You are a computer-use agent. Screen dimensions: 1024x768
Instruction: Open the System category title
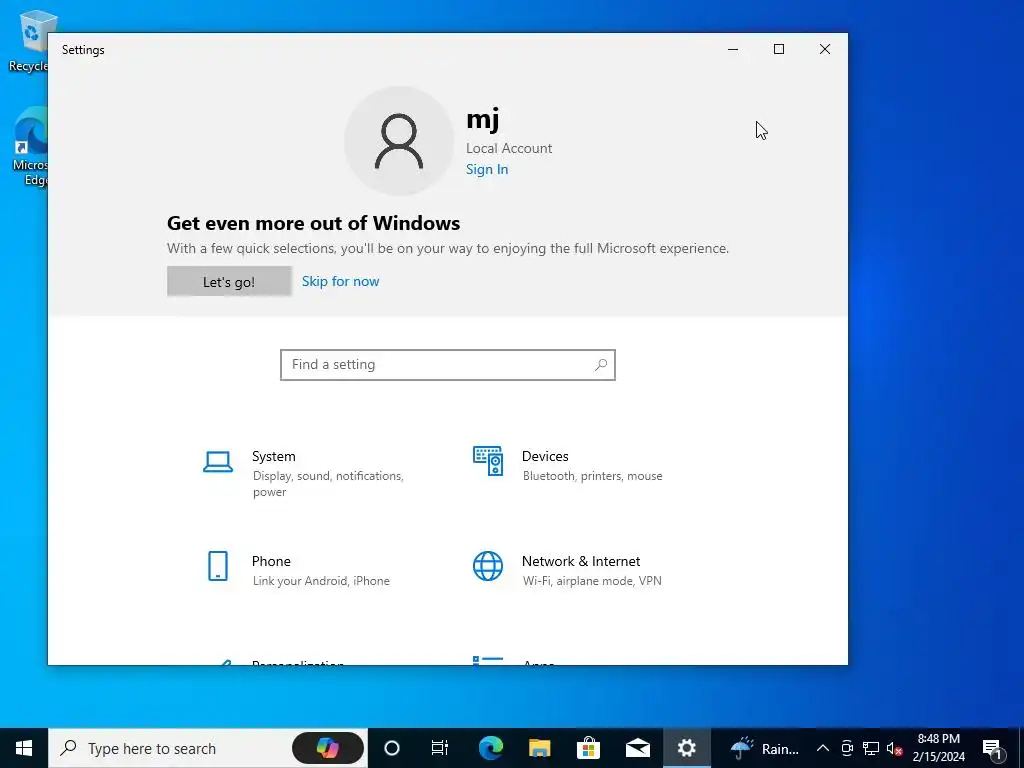274,456
